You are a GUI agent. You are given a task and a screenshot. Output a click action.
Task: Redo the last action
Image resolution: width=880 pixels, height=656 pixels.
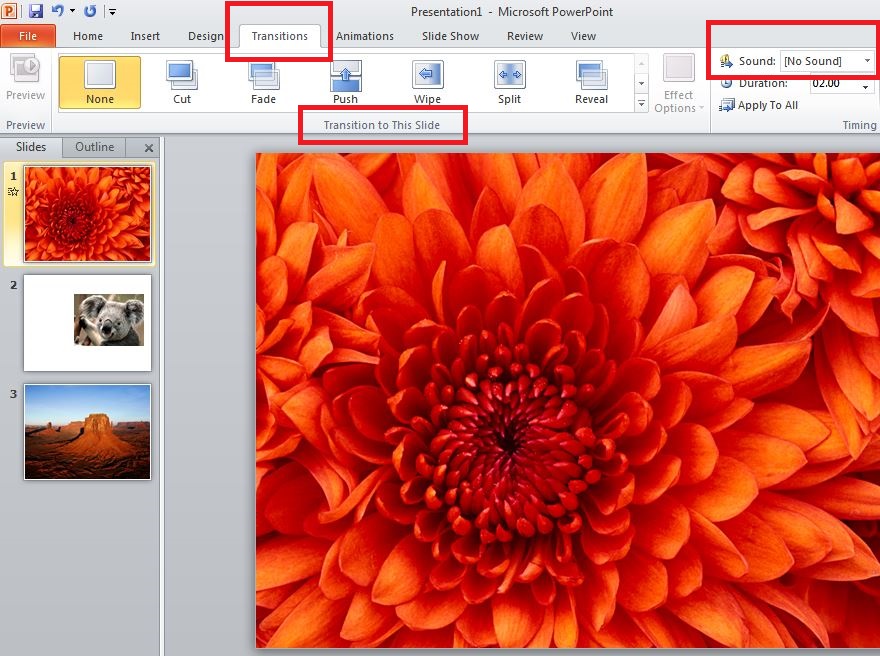(x=90, y=11)
